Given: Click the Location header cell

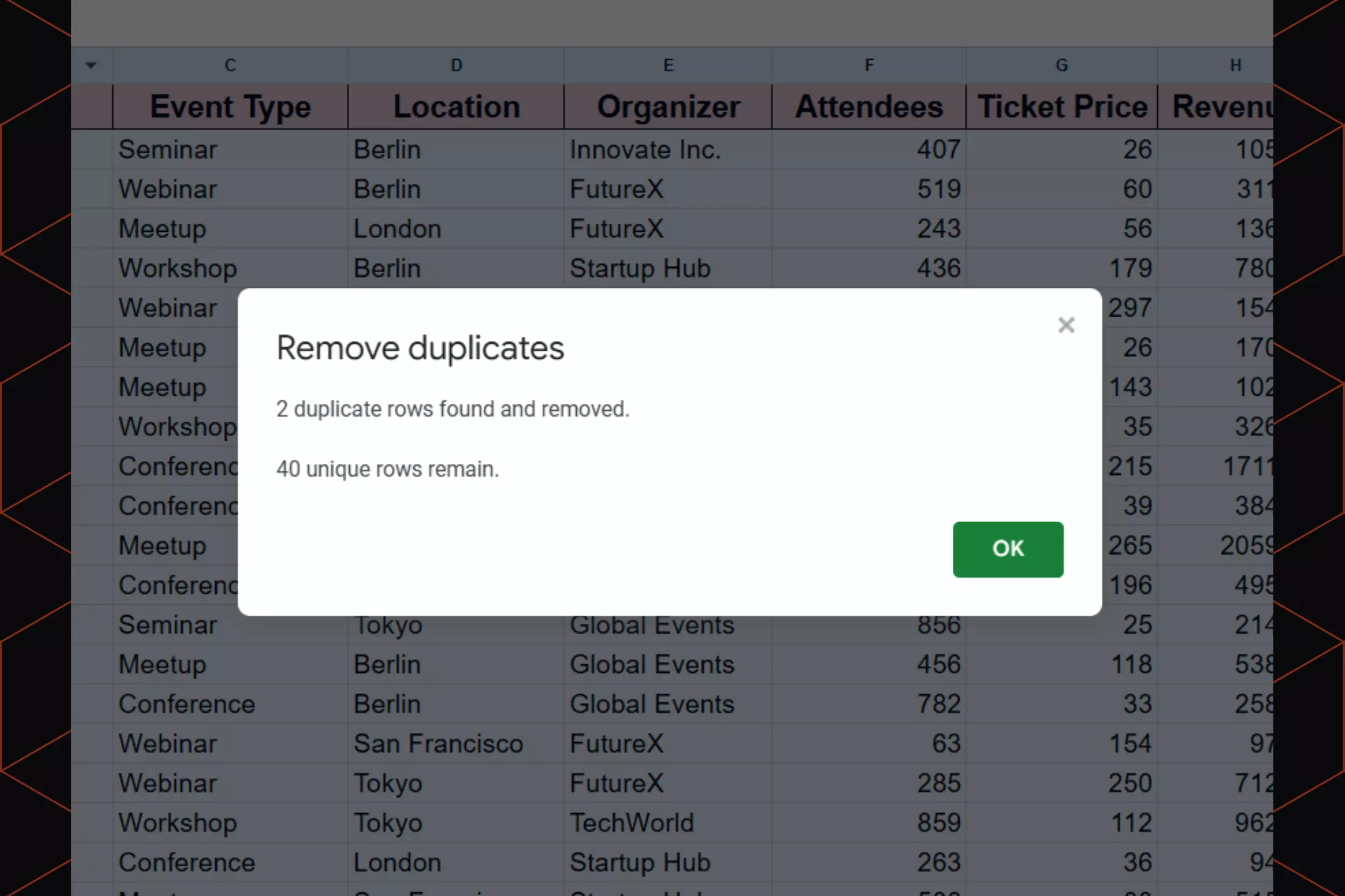Looking at the screenshot, I should [x=456, y=107].
